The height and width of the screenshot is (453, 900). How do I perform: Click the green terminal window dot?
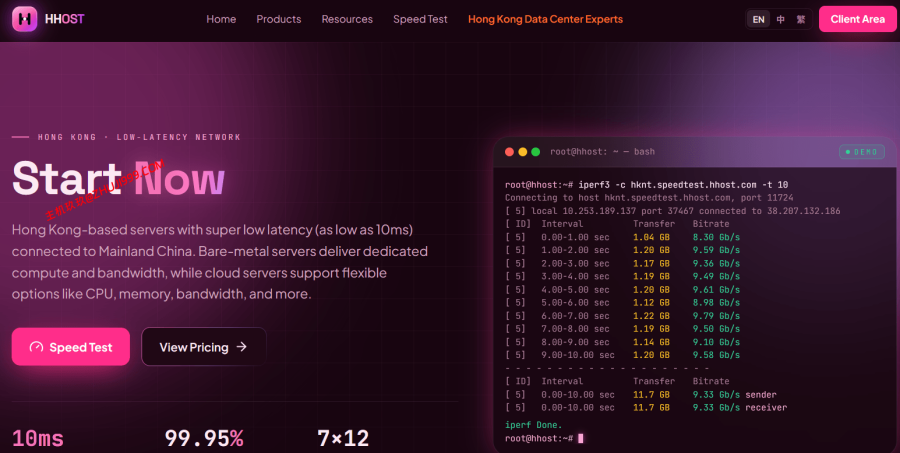pyautogui.click(x=536, y=152)
